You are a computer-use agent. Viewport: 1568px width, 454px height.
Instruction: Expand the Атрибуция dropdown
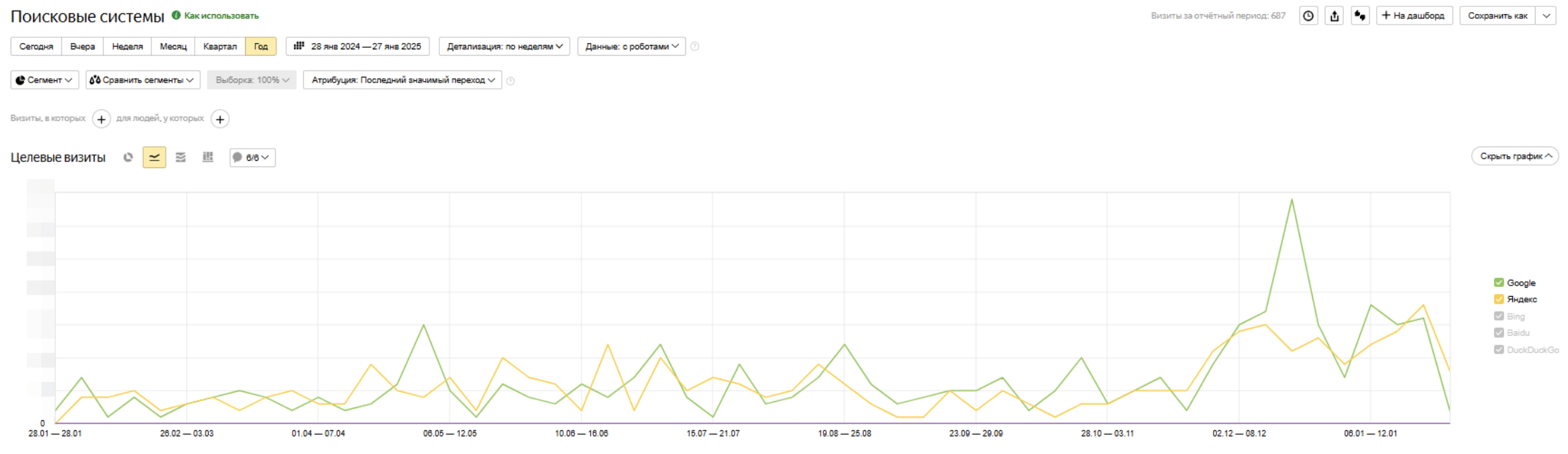403,80
